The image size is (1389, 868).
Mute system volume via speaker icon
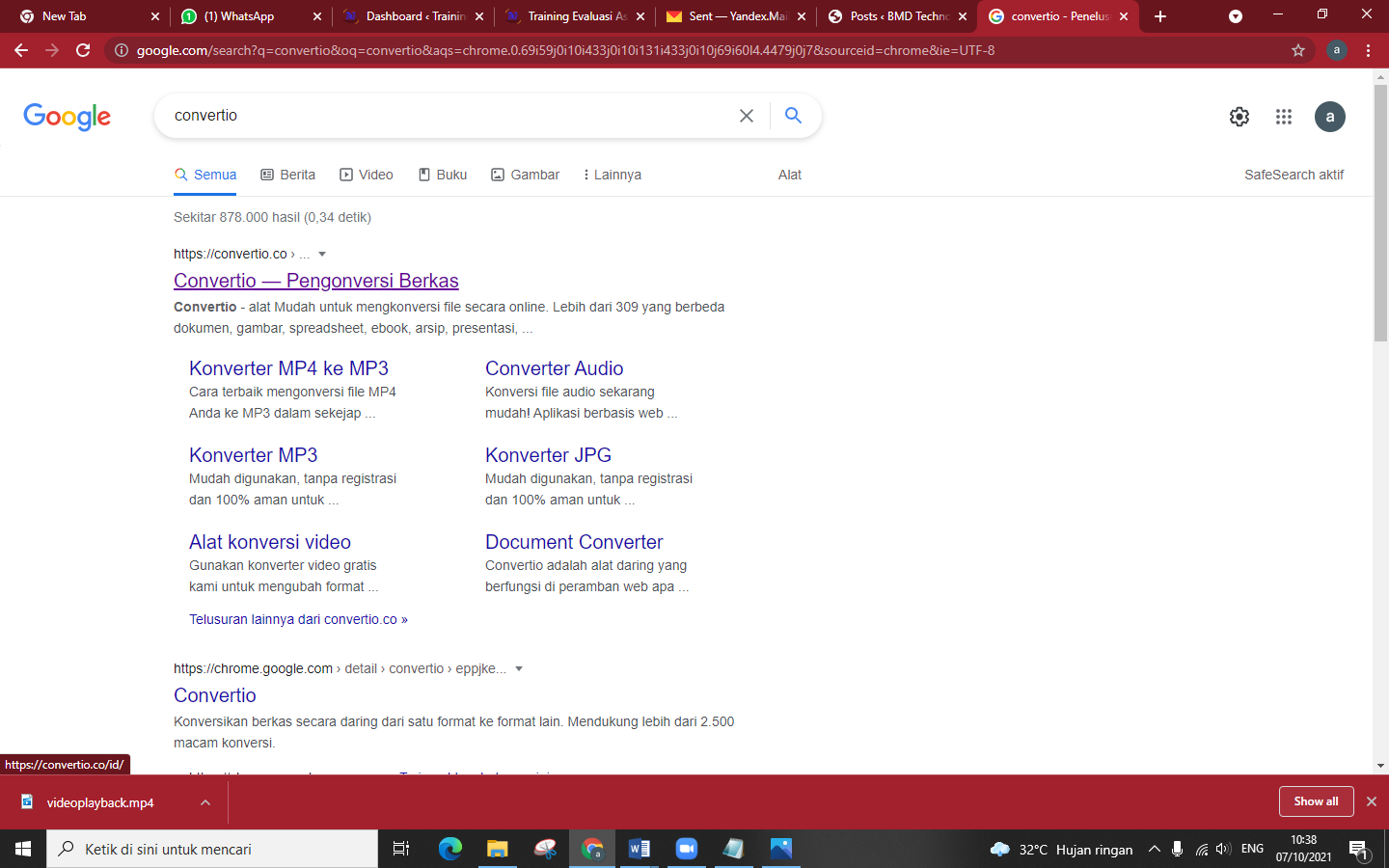1223,849
